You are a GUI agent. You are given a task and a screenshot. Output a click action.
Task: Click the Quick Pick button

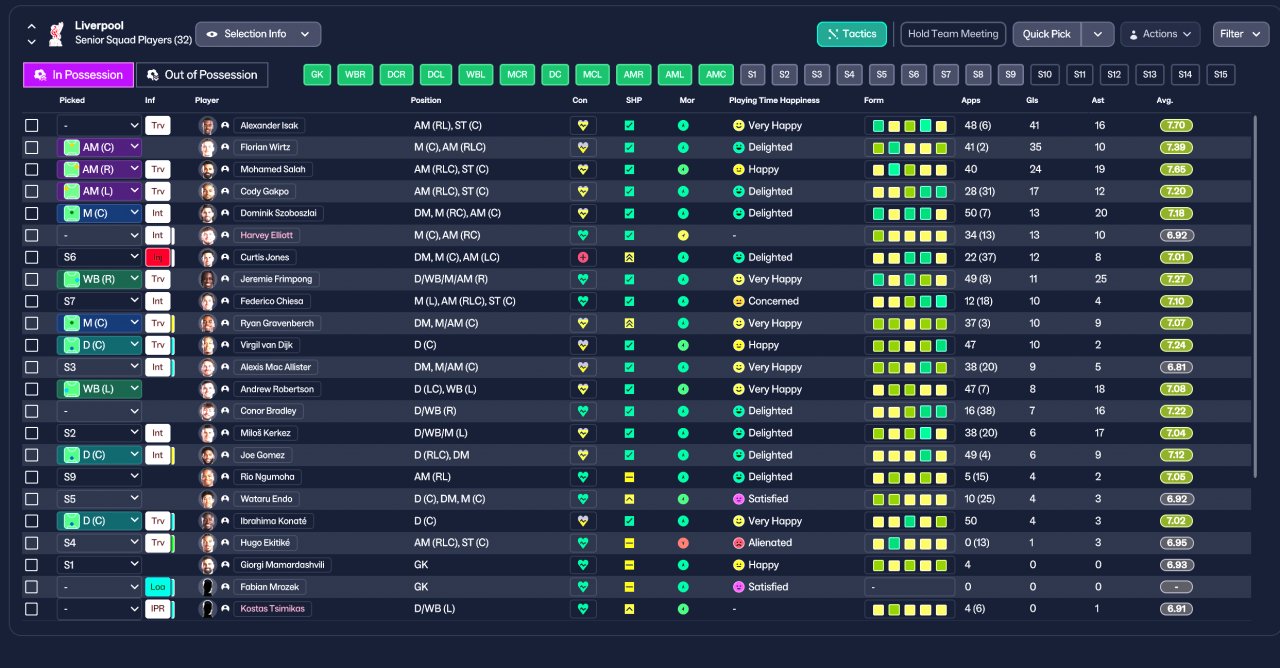point(1047,34)
